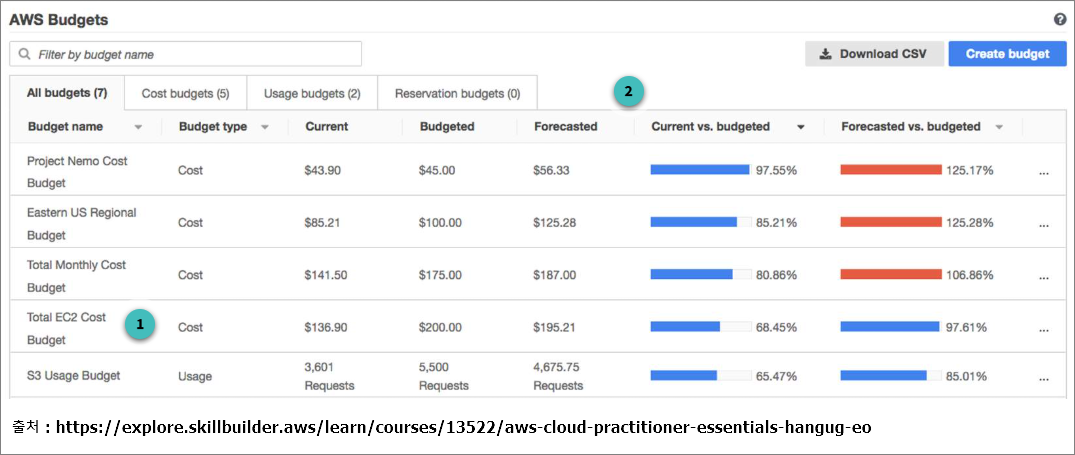Click the 80.86% current progress bar
Screen dimensions: 1075x455
click(x=701, y=274)
